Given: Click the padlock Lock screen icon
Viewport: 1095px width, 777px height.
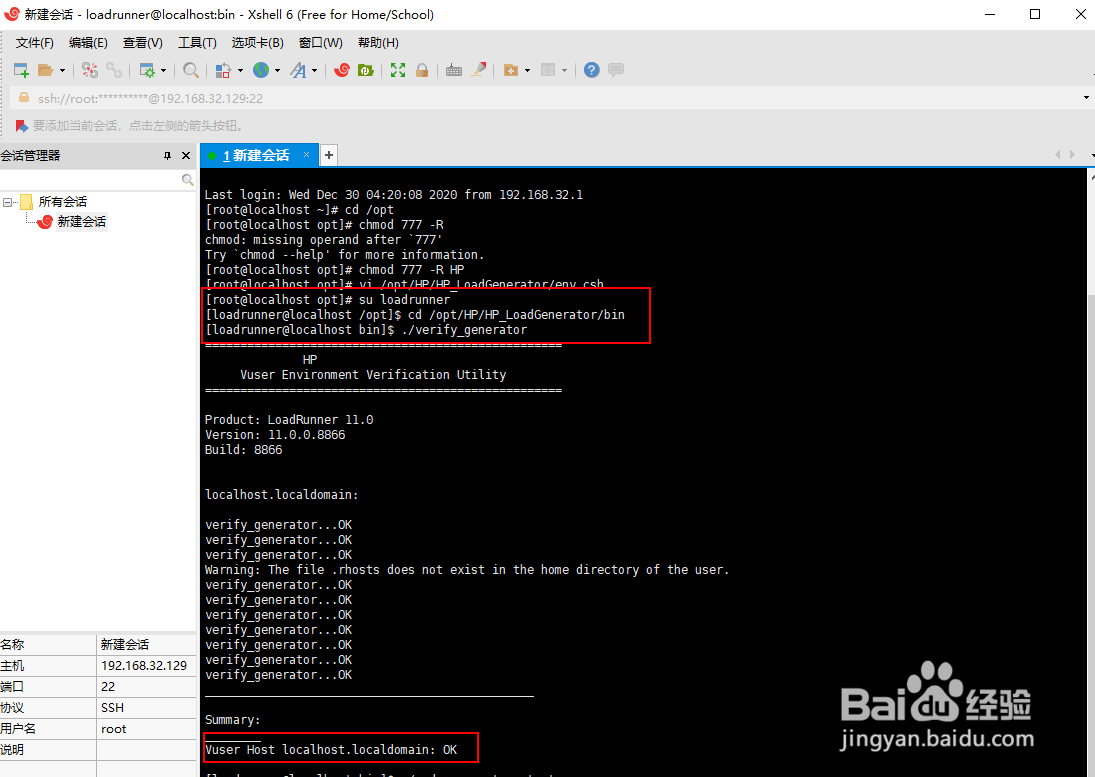Looking at the screenshot, I should tap(422, 70).
